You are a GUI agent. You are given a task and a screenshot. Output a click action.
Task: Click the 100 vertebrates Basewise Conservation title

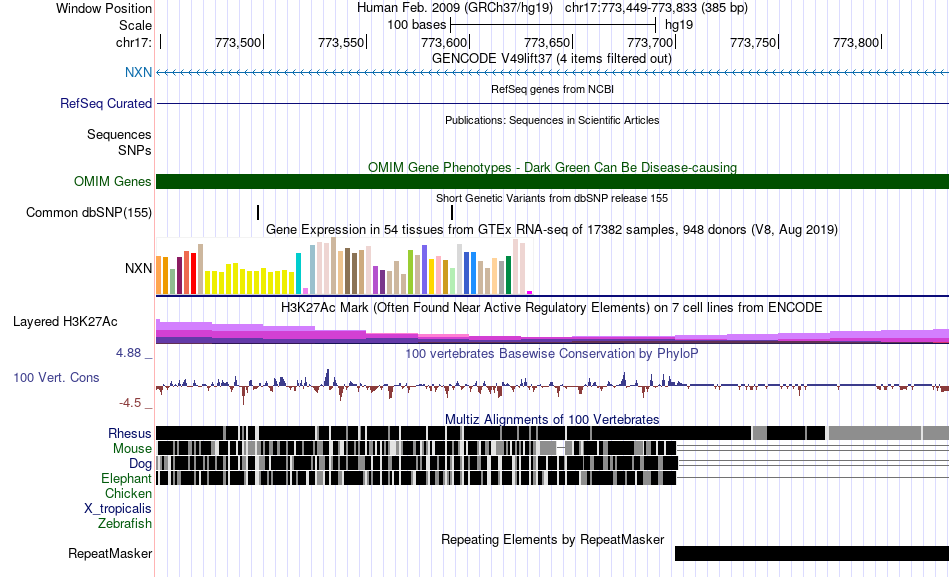click(552, 353)
